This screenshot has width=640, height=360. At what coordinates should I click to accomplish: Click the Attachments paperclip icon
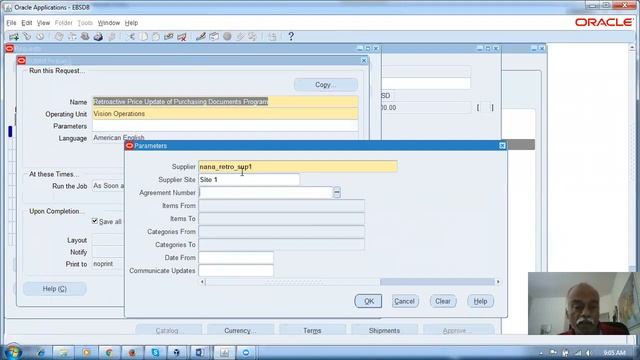(x=240, y=37)
